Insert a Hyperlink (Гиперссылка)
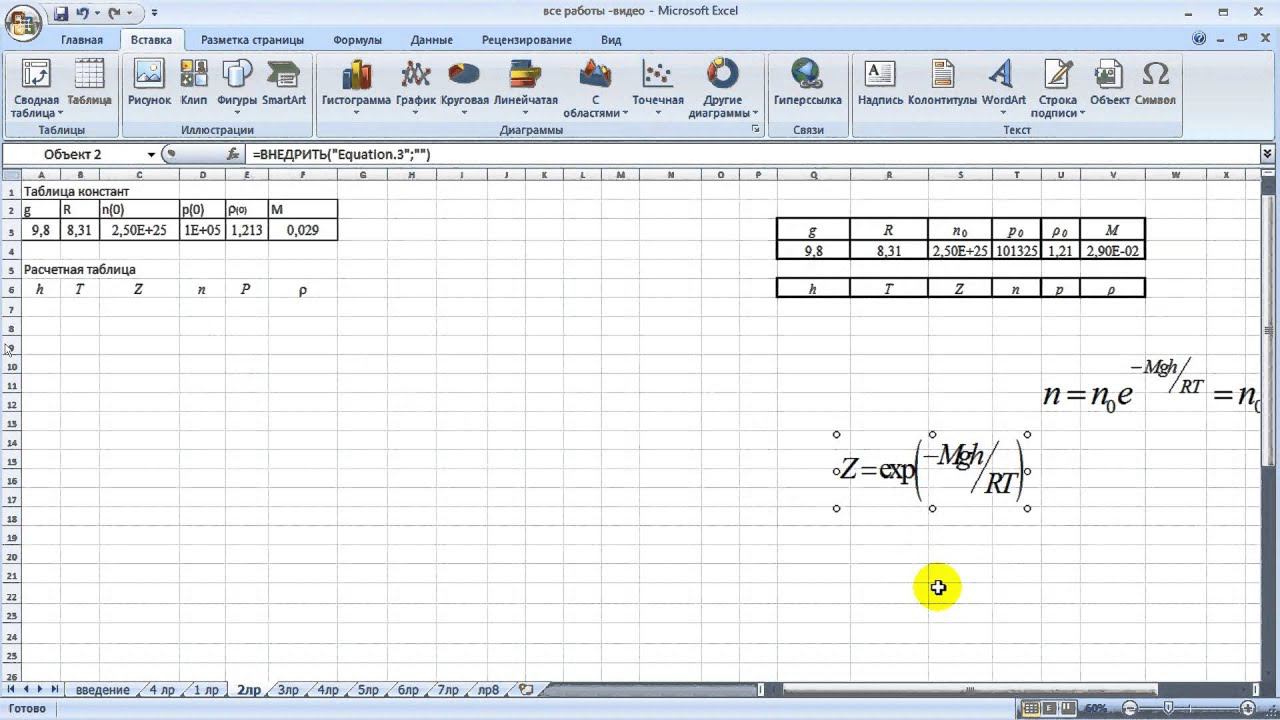Image resolution: width=1280 pixels, height=720 pixels. (807, 82)
